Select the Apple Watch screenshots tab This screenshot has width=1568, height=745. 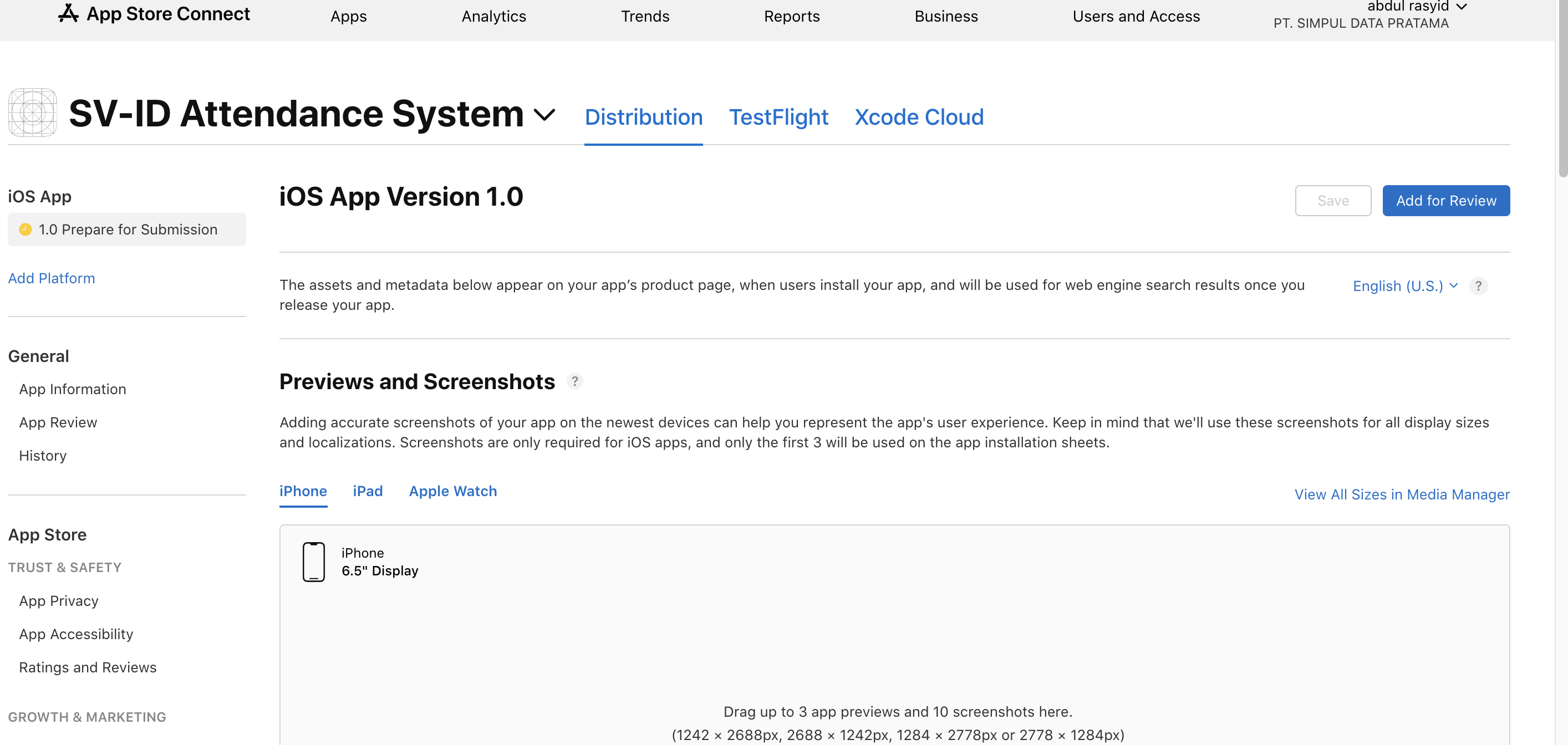[452, 491]
